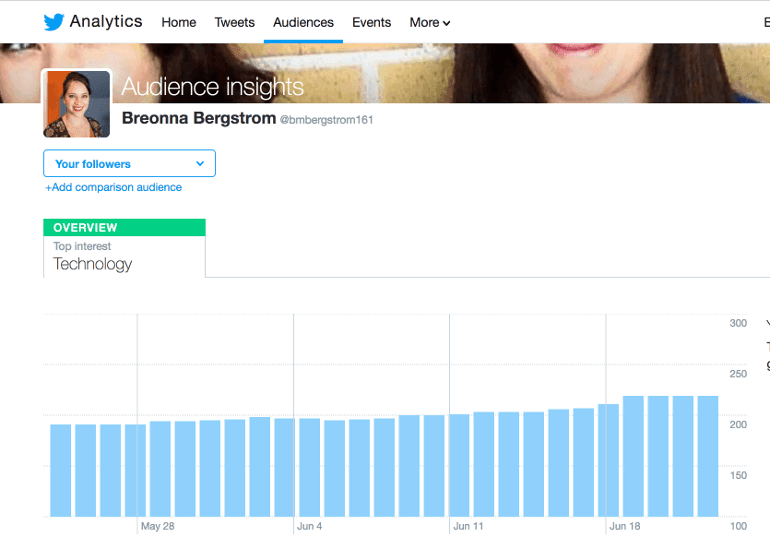770x537 pixels.
Task: Click the last bar in followers chart
Action: [x=708, y=456]
